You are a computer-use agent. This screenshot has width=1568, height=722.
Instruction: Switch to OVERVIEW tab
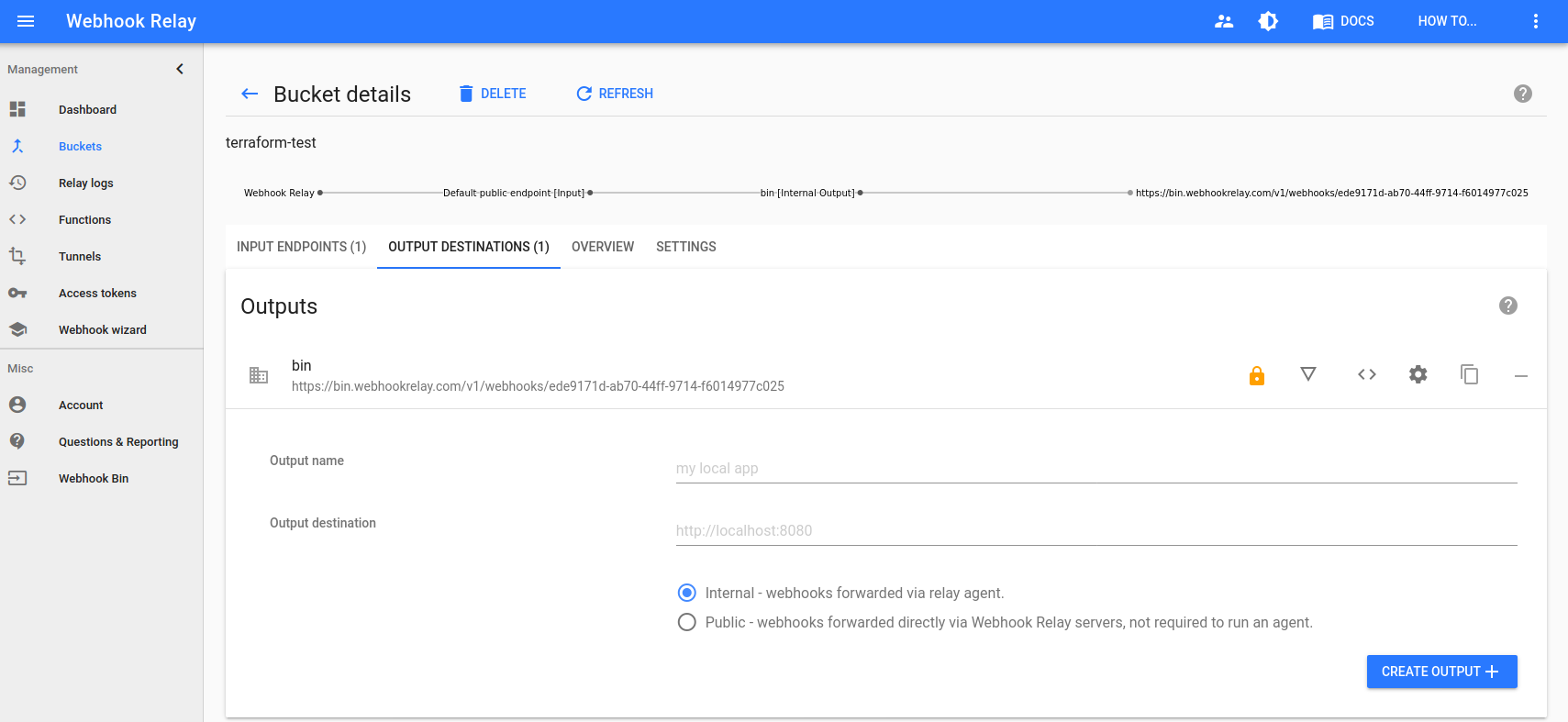603,247
